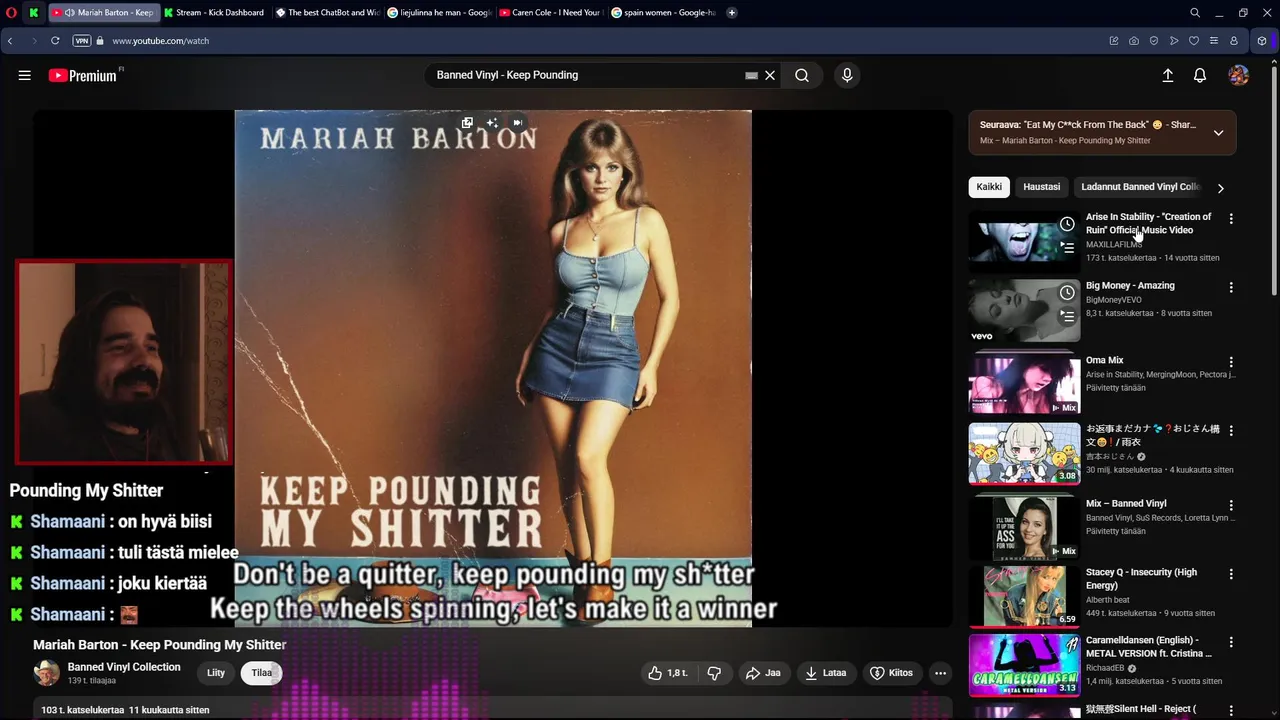Viewport: 1280px width, 720px height.
Task: Open the YouTube hamburger guide menu
Action: (24, 75)
